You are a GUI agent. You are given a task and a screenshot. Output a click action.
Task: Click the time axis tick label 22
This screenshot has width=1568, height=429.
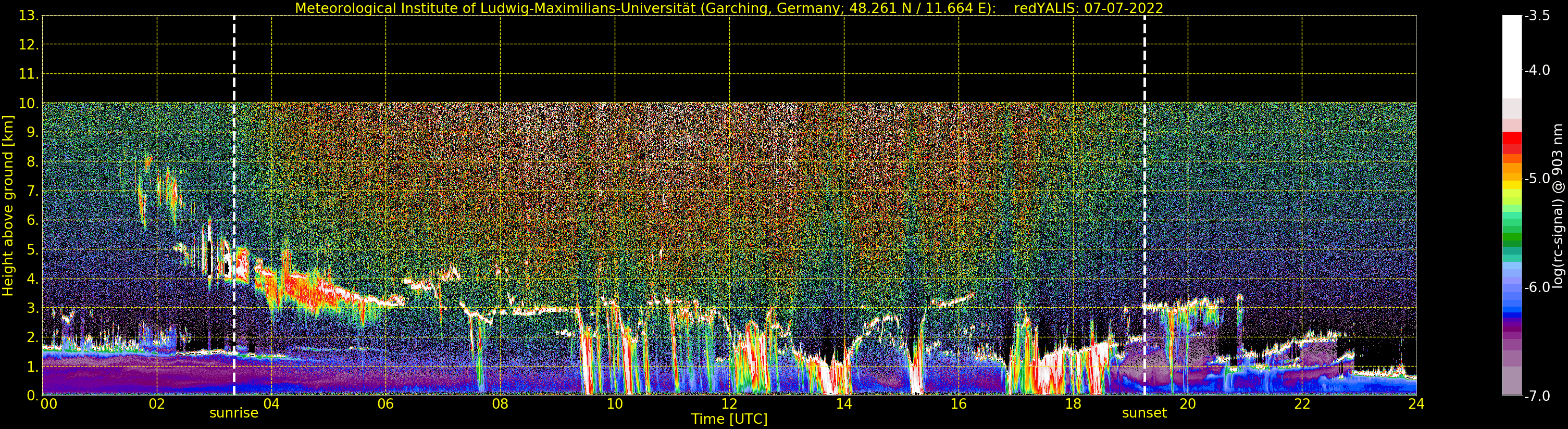click(1302, 404)
